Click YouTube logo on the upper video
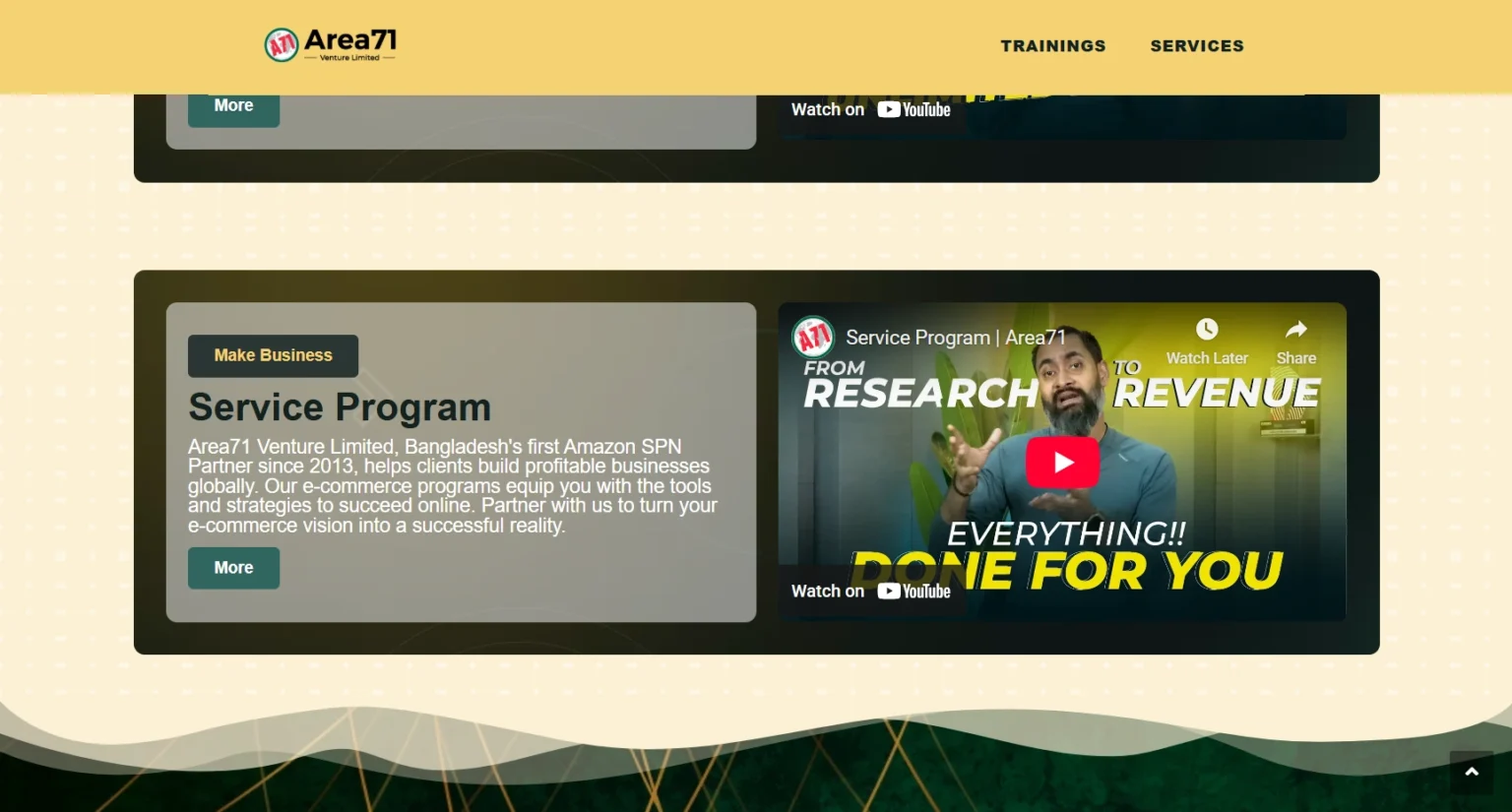Viewport: 1512px width, 812px height. click(x=914, y=110)
